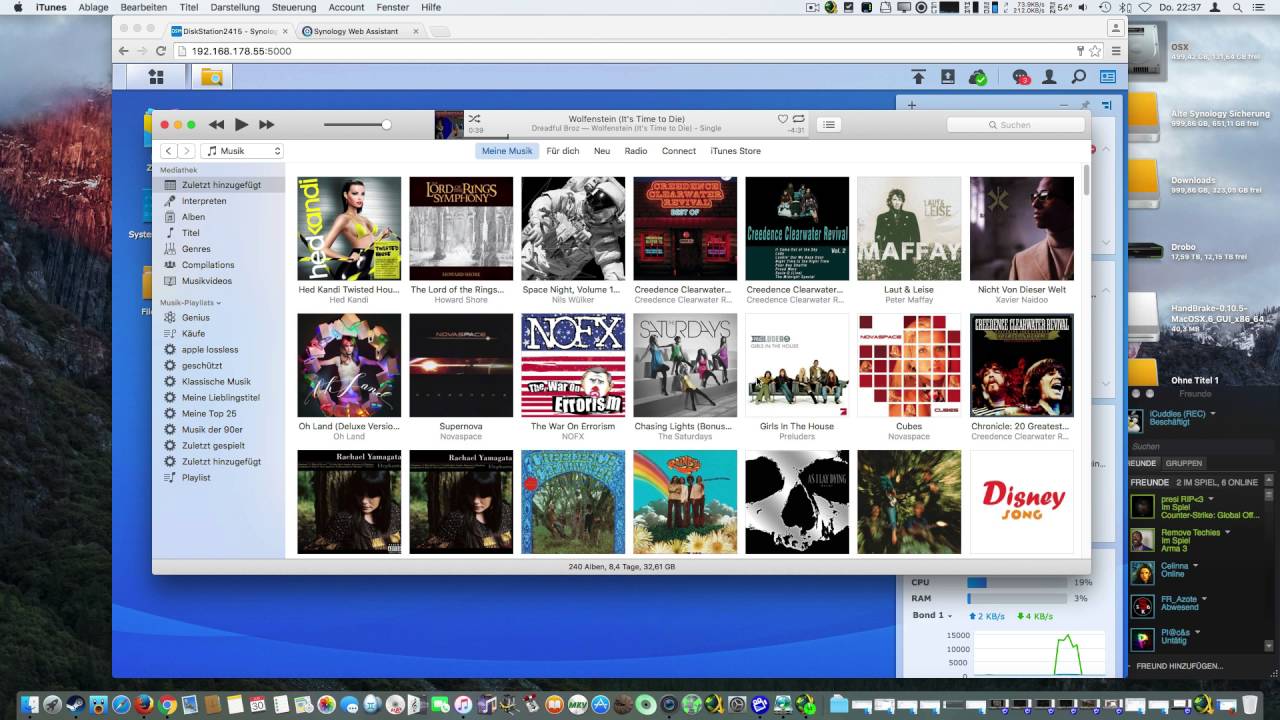Open the Bond 1 network dropdown

tap(931, 615)
